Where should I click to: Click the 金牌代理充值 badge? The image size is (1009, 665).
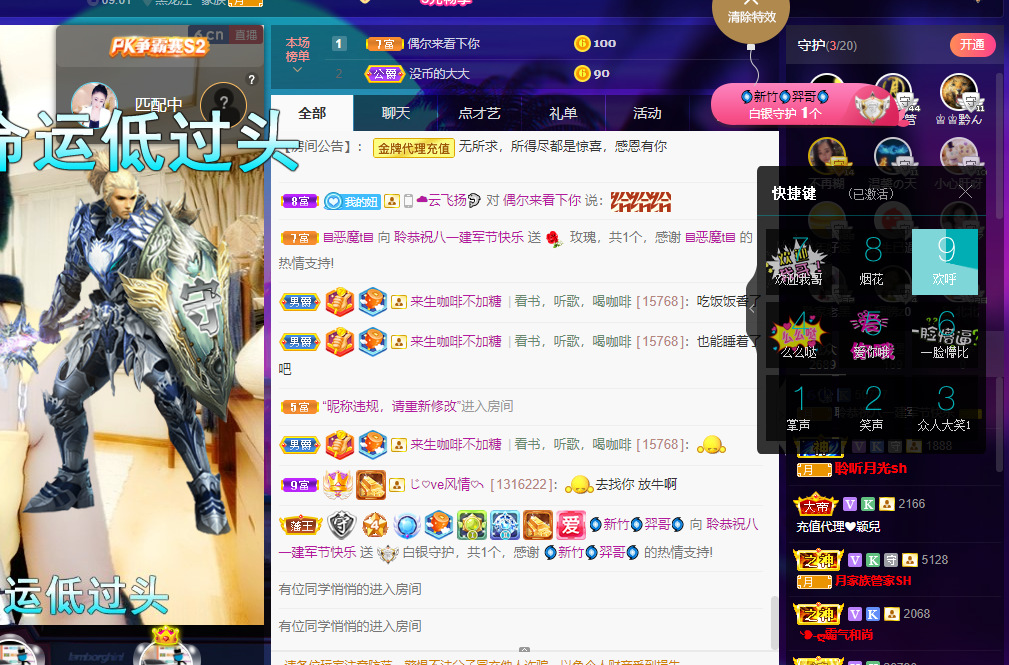(x=414, y=148)
